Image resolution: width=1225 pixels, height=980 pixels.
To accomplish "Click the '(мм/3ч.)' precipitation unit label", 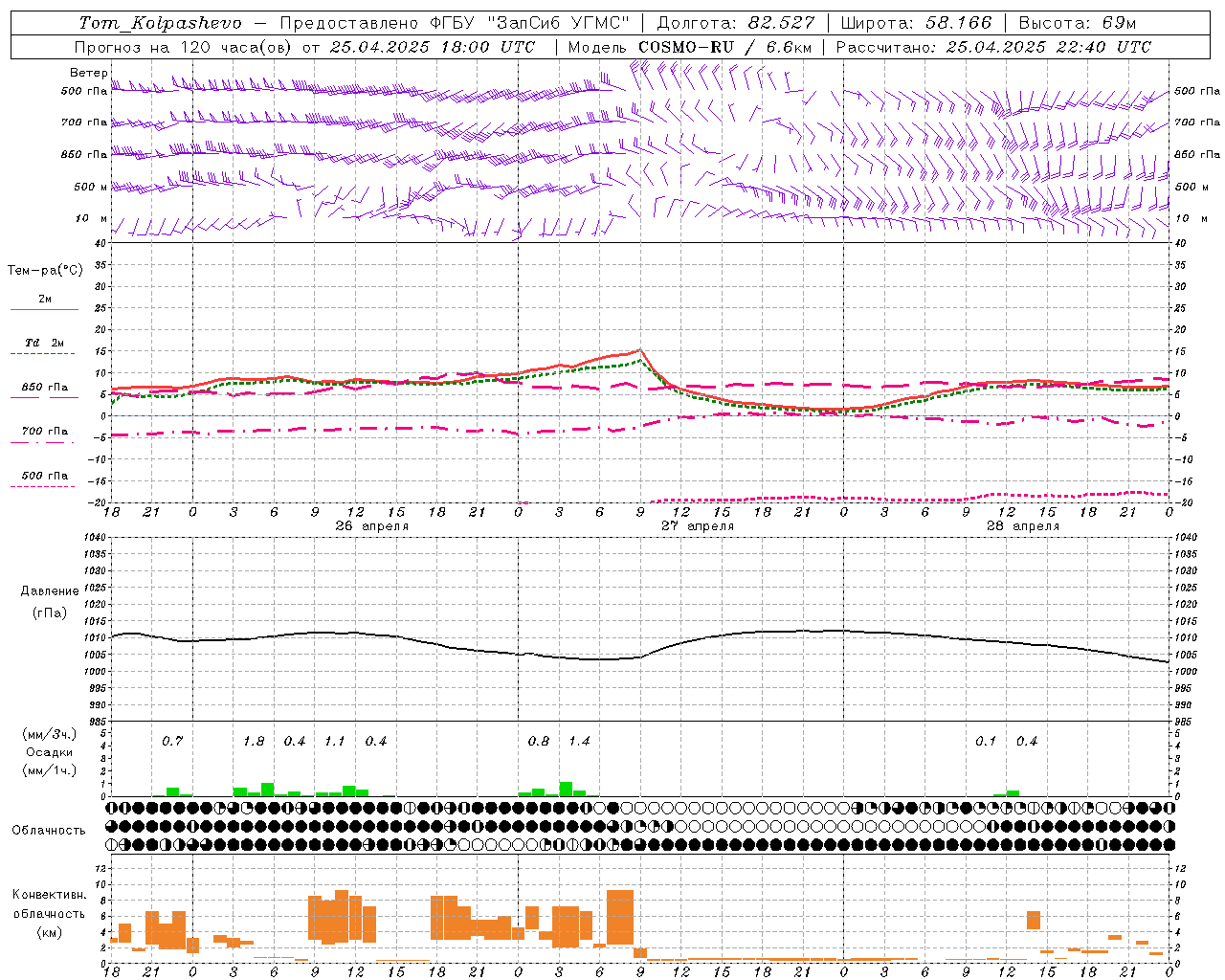I will [49, 734].
